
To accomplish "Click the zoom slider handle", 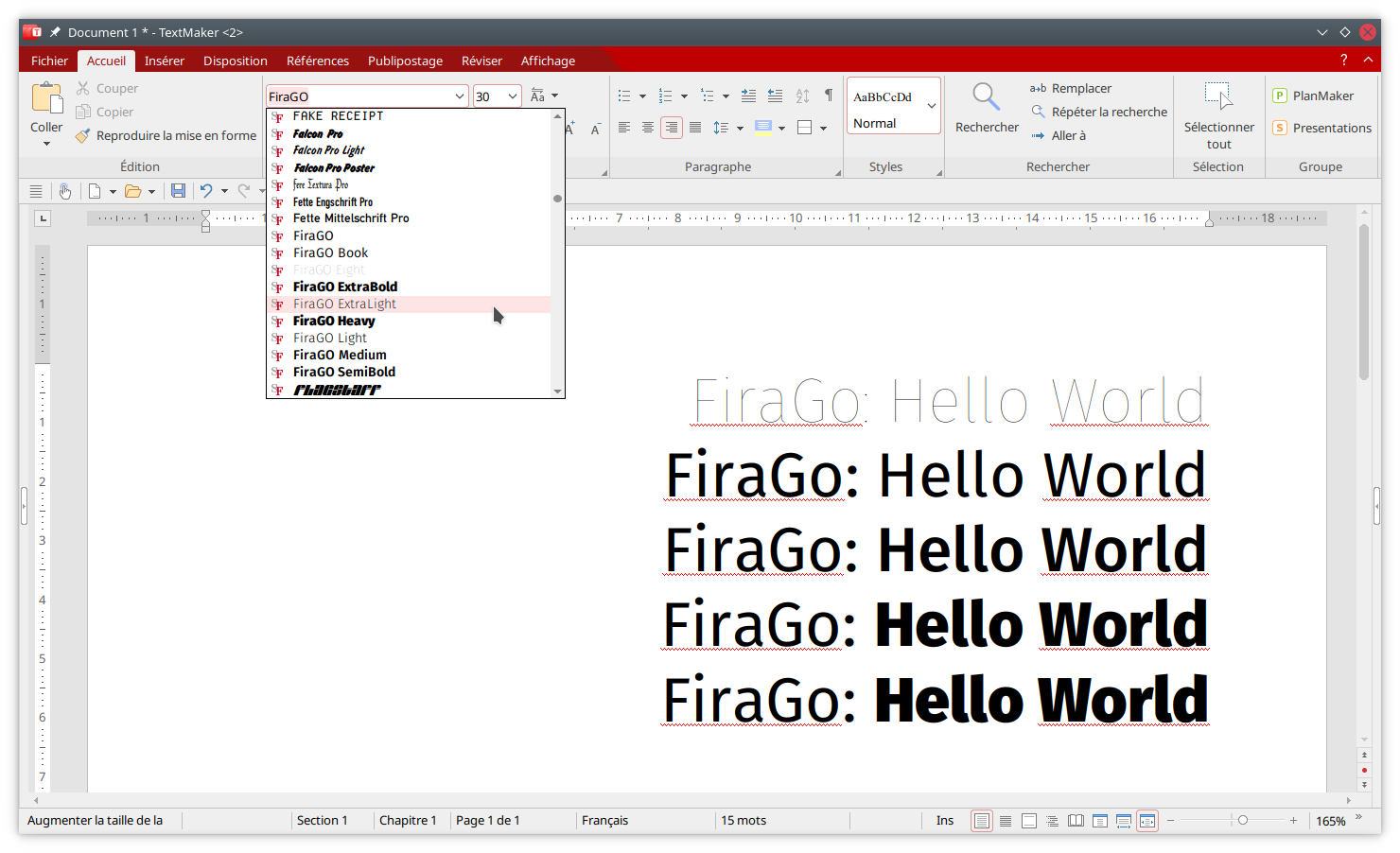I will 1243,821.
